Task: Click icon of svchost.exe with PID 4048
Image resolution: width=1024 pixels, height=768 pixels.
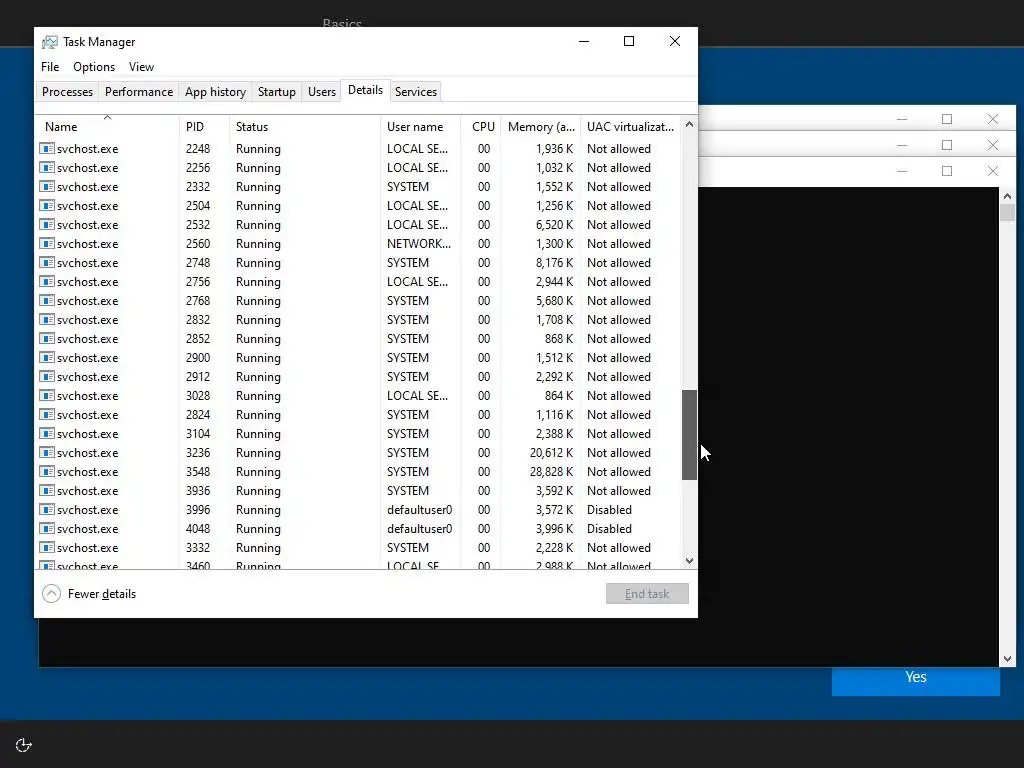Action: point(46,528)
